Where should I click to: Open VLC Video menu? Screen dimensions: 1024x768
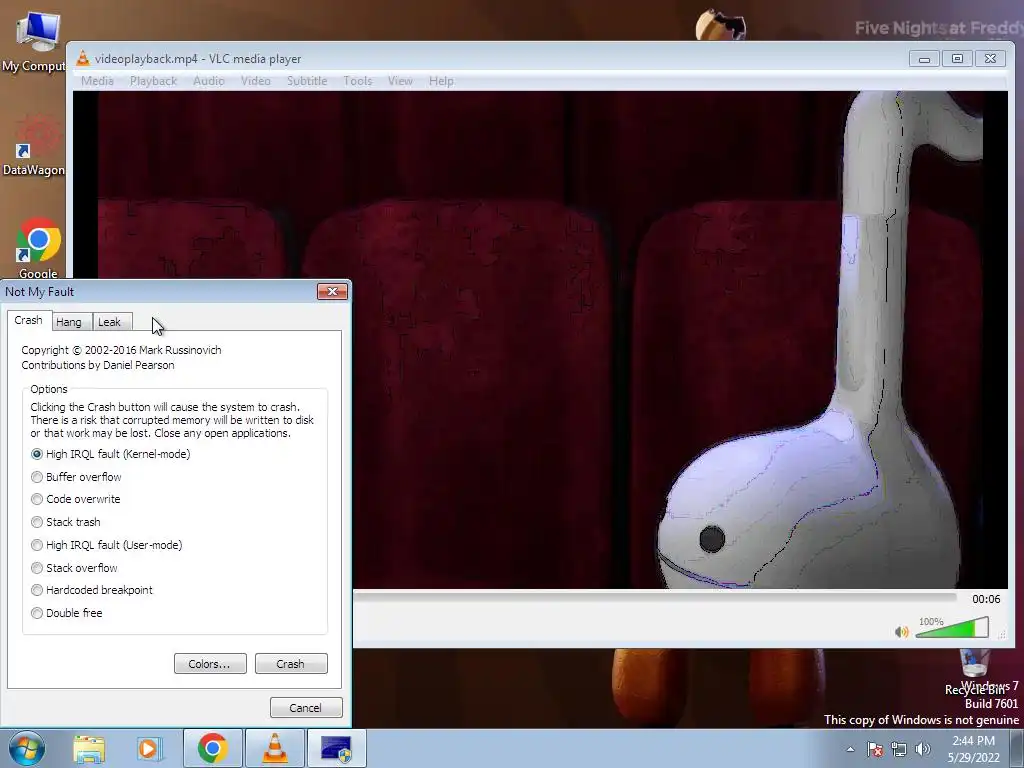(255, 81)
